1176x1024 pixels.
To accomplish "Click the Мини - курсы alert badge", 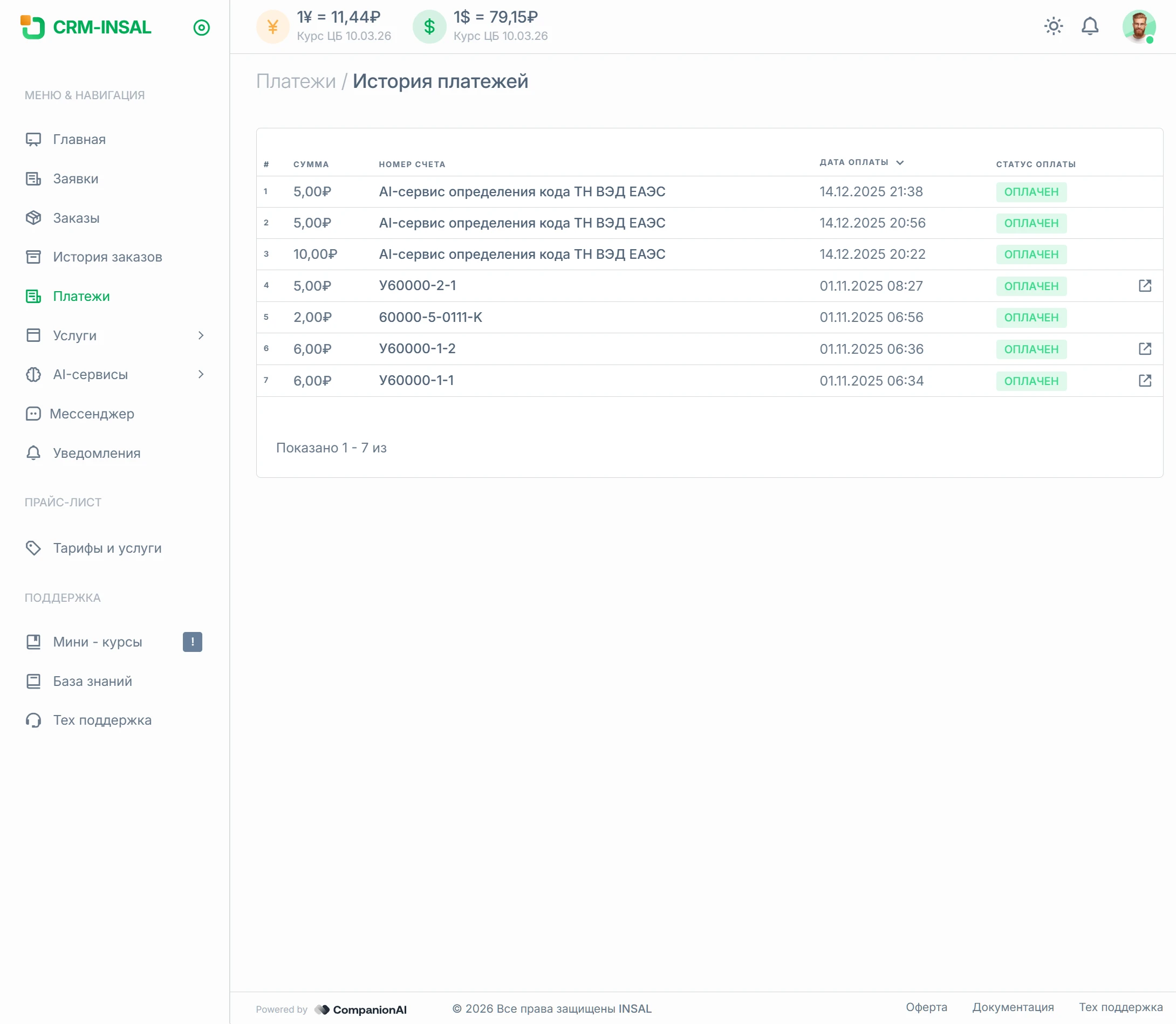I will 192,642.
